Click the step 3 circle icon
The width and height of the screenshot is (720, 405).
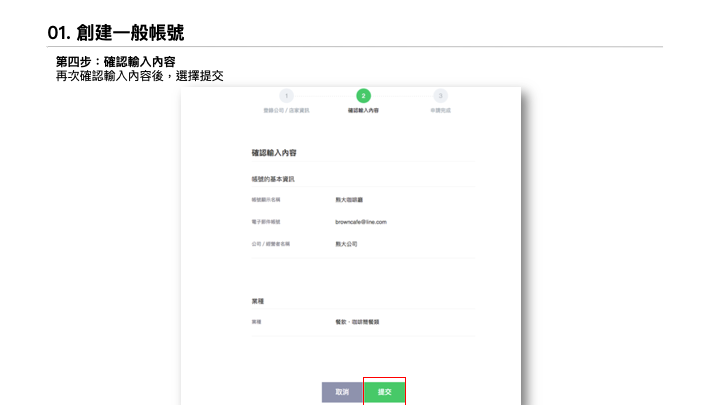pyautogui.click(x=440, y=96)
